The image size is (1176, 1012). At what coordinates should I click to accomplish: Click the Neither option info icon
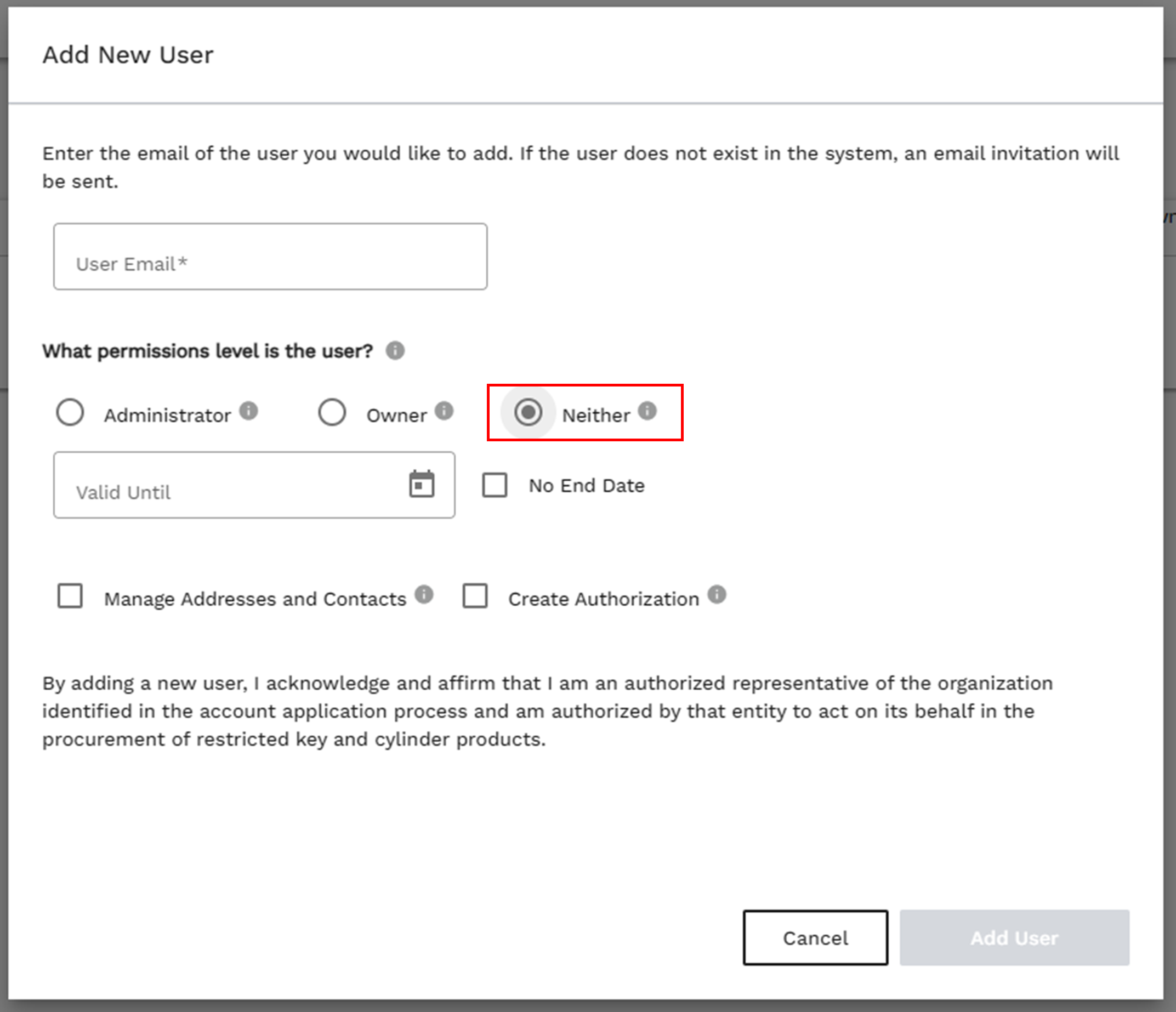[647, 411]
